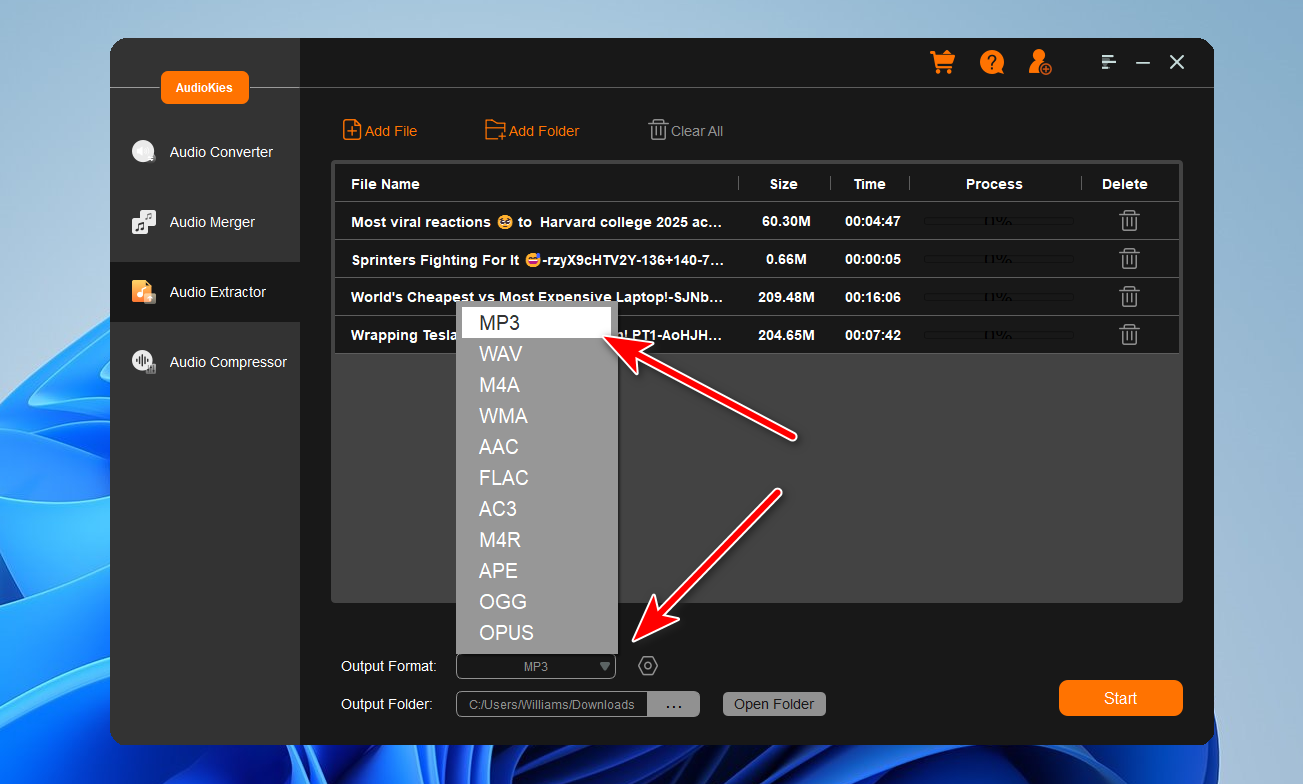This screenshot has height=784, width=1303.
Task: Delete the Sprinters Fighting For It file
Action: [1128, 259]
